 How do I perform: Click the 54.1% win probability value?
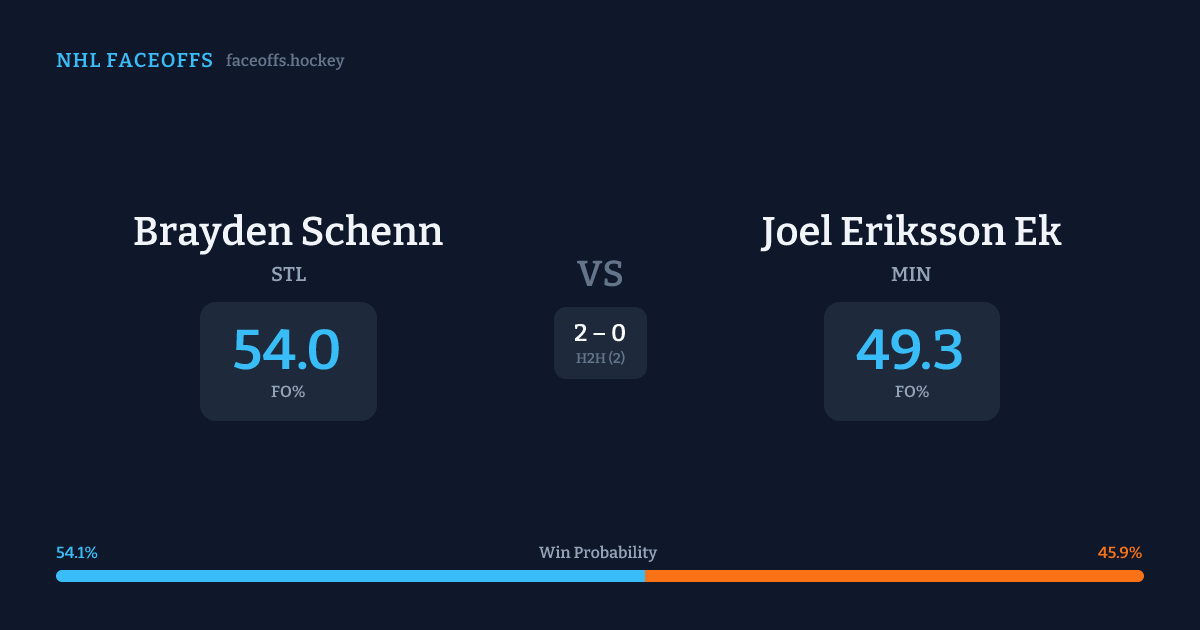pos(77,553)
